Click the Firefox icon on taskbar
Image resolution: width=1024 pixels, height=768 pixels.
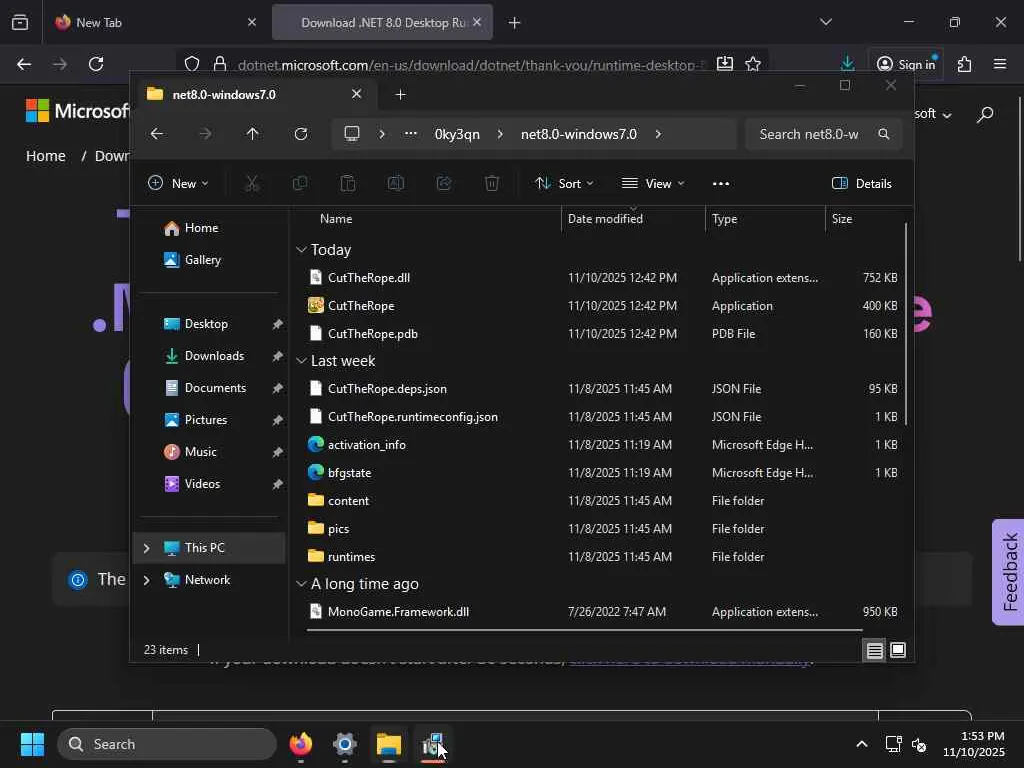pos(300,744)
